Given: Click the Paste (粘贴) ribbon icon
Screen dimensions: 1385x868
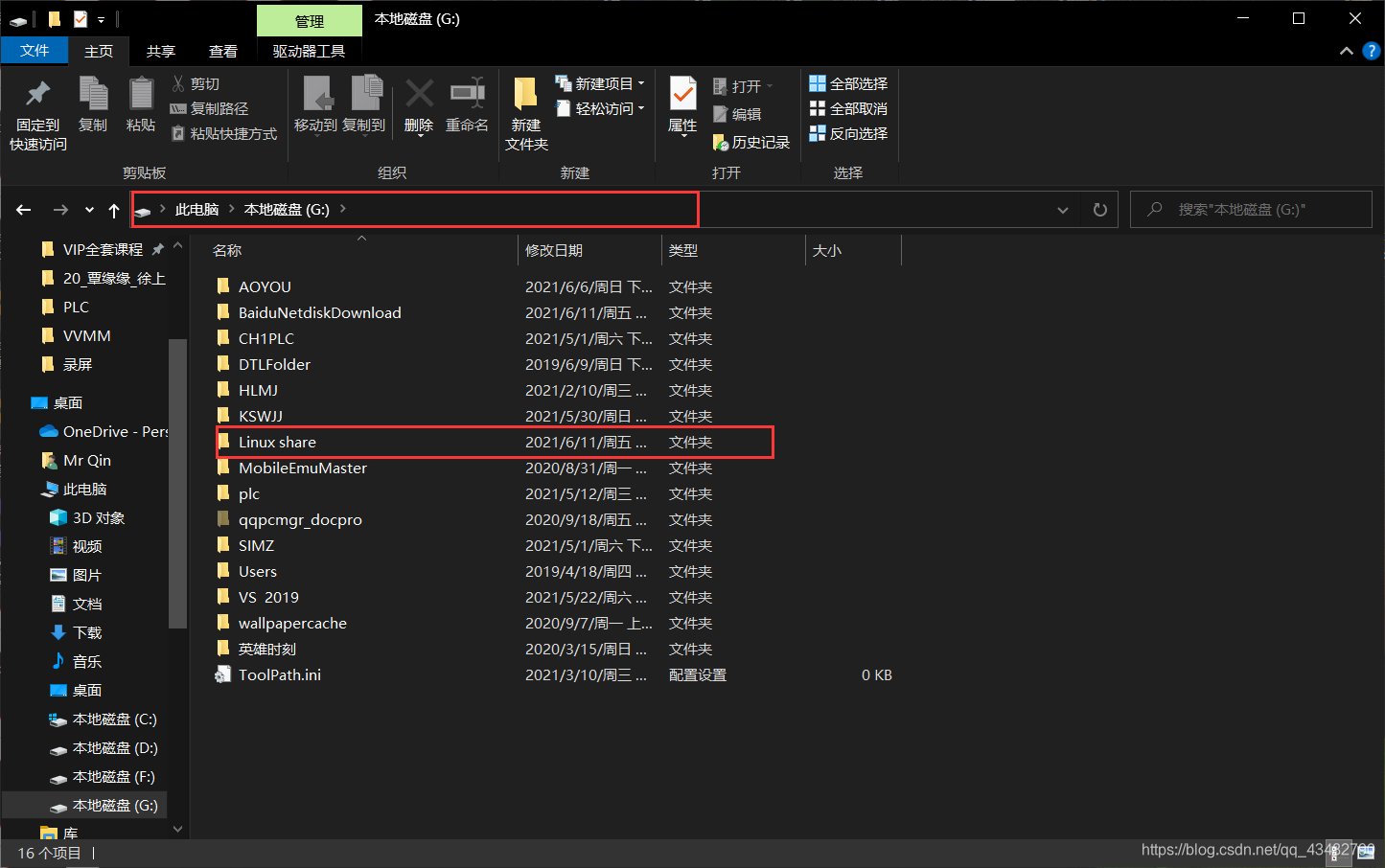Looking at the screenshot, I should (x=141, y=104).
